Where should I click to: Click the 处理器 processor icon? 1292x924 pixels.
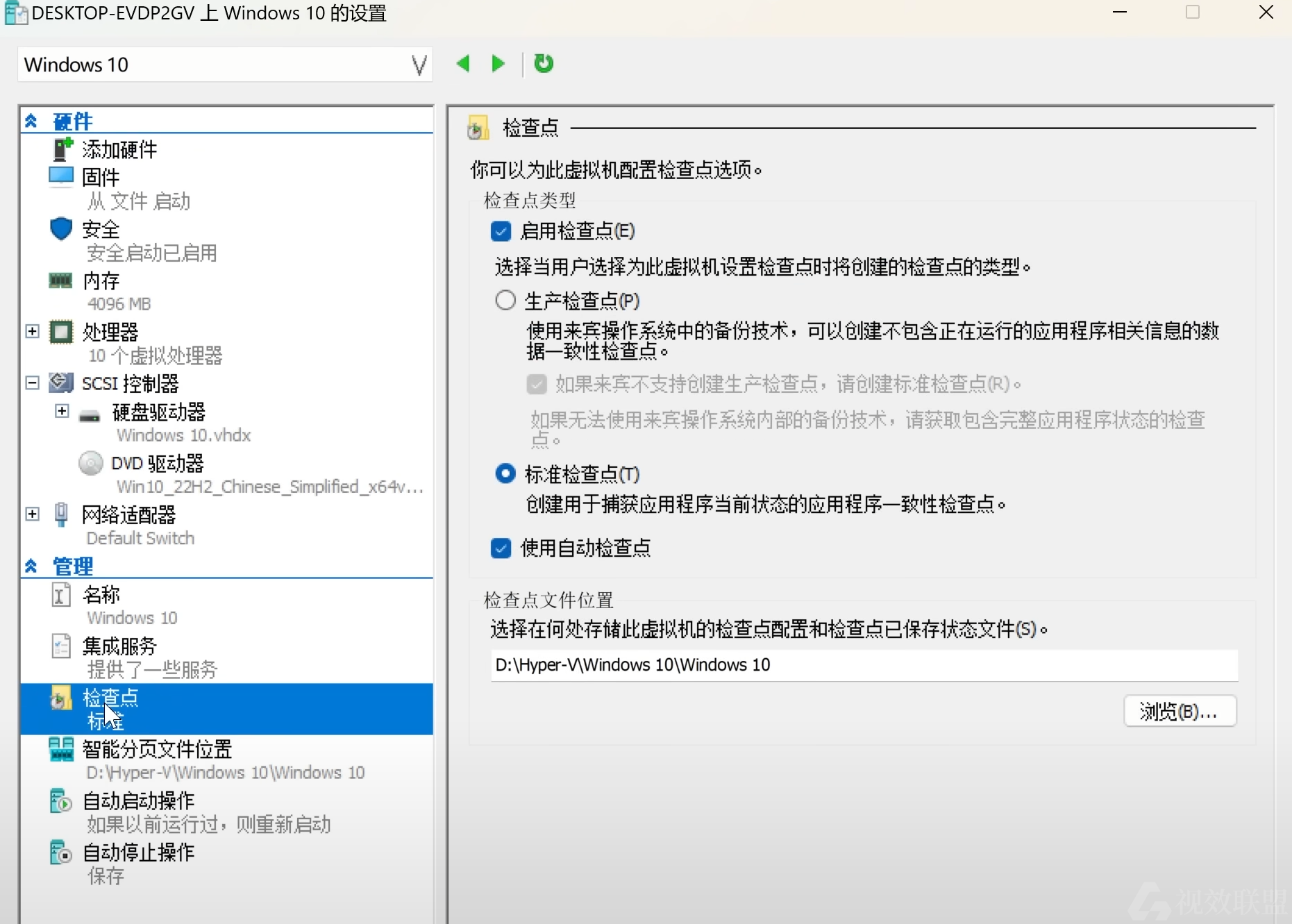61,332
